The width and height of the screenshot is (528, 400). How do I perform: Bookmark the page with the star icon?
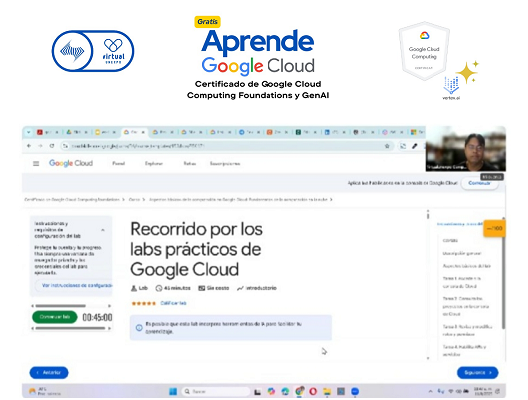coord(387,146)
